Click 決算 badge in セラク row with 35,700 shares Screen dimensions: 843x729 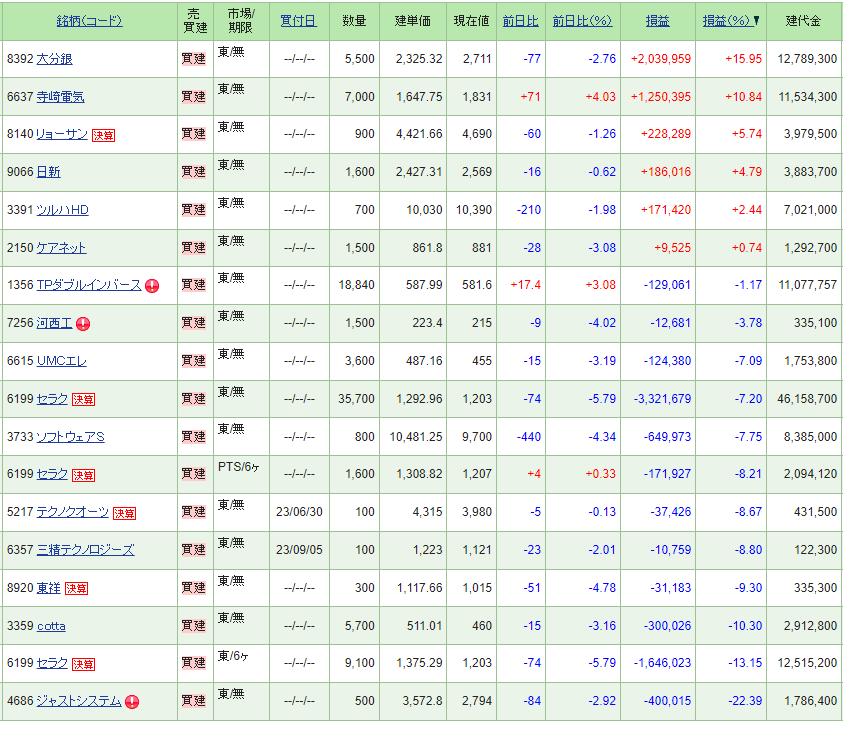coord(83,399)
